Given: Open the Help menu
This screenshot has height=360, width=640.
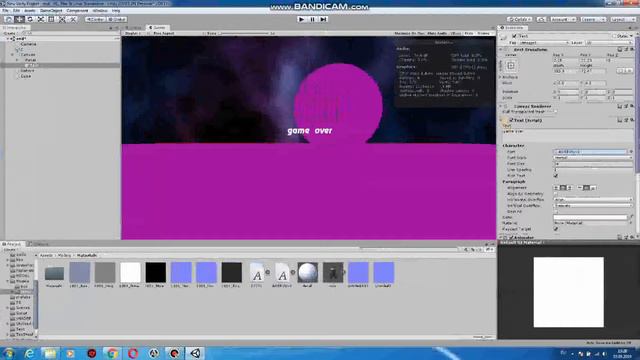Looking at the screenshot, I should pyautogui.click(x=116, y=11).
